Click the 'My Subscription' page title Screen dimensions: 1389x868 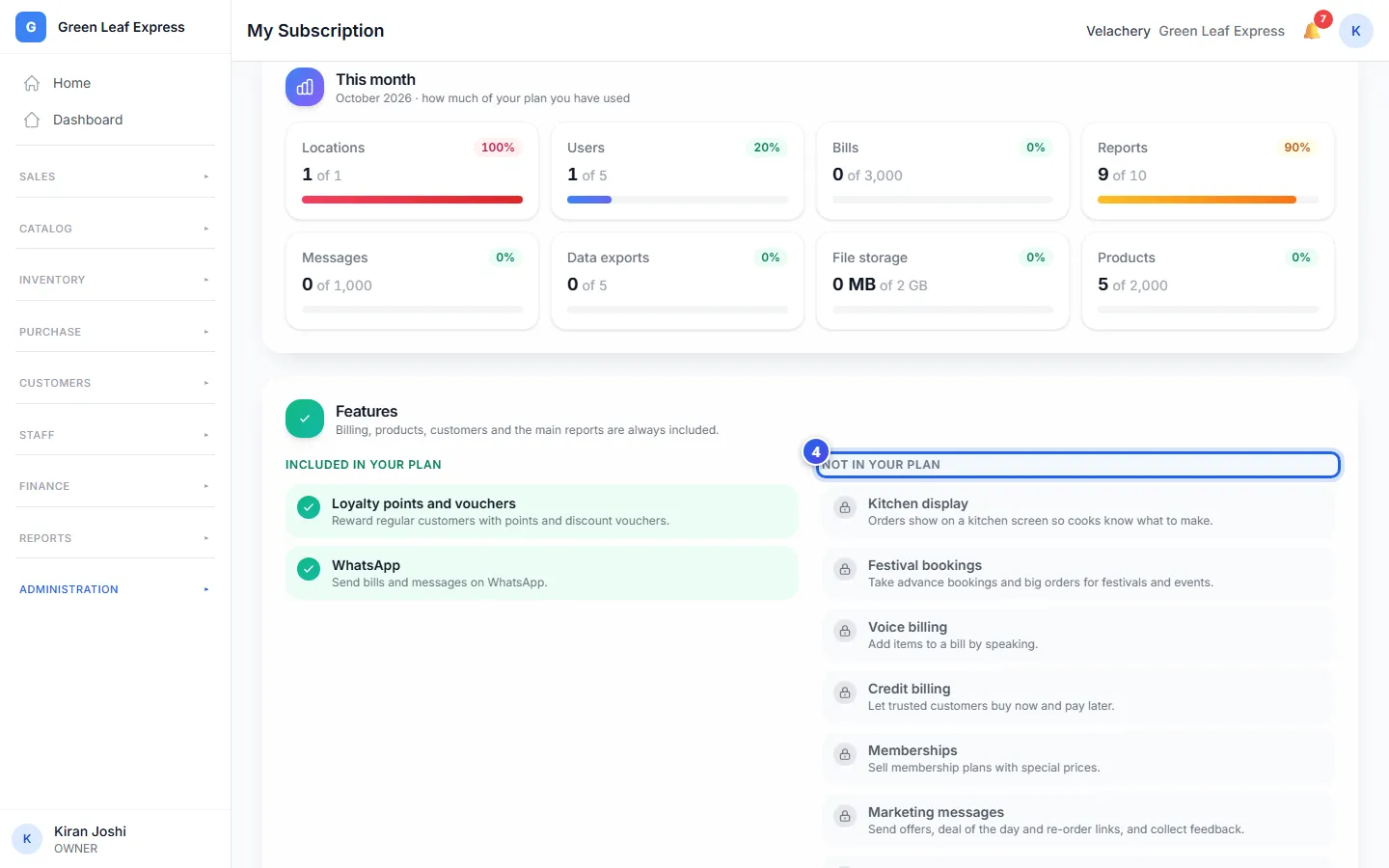[315, 31]
